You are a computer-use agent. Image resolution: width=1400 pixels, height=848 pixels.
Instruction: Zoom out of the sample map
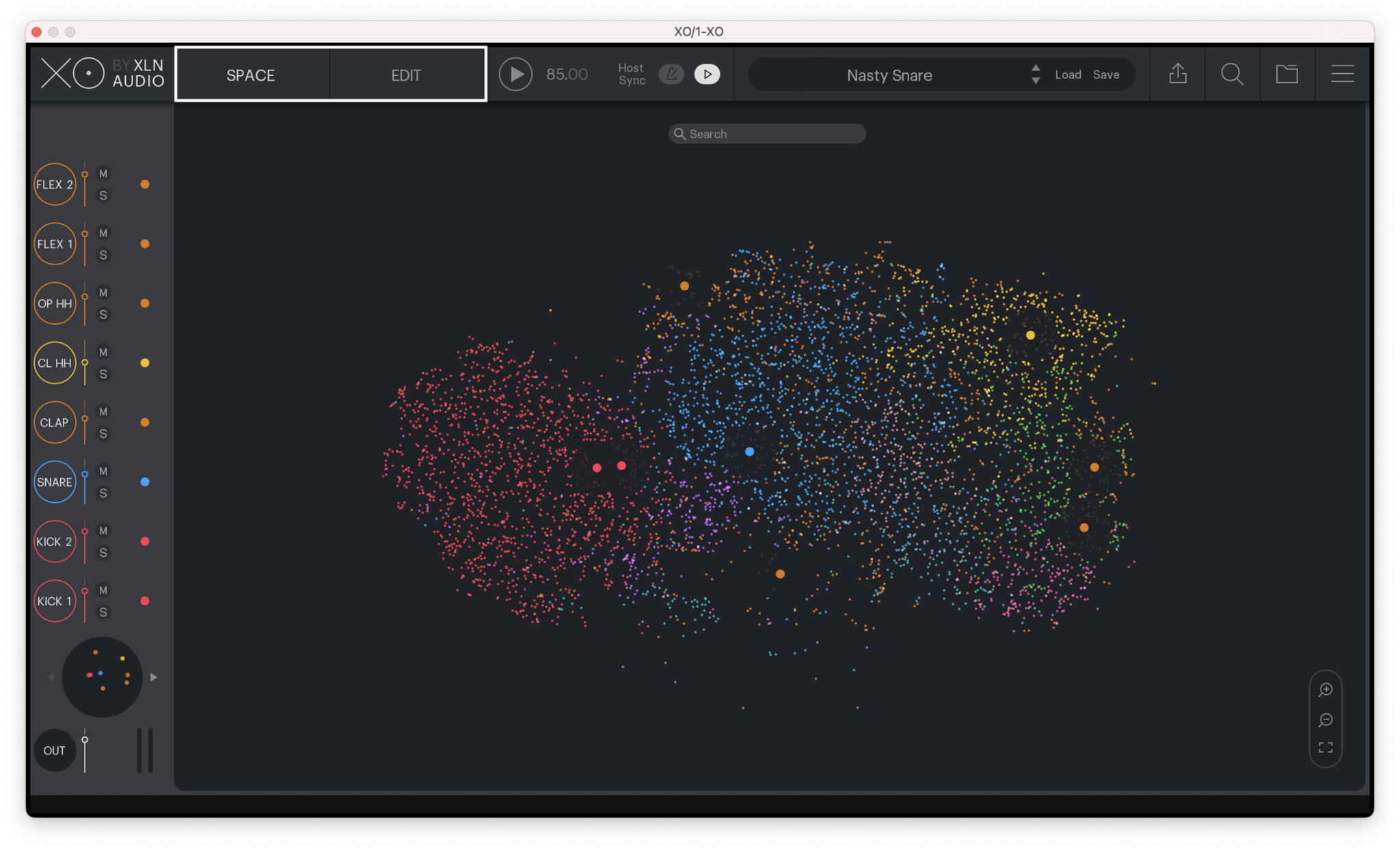pyautogui.click(x=1325, y=720)
